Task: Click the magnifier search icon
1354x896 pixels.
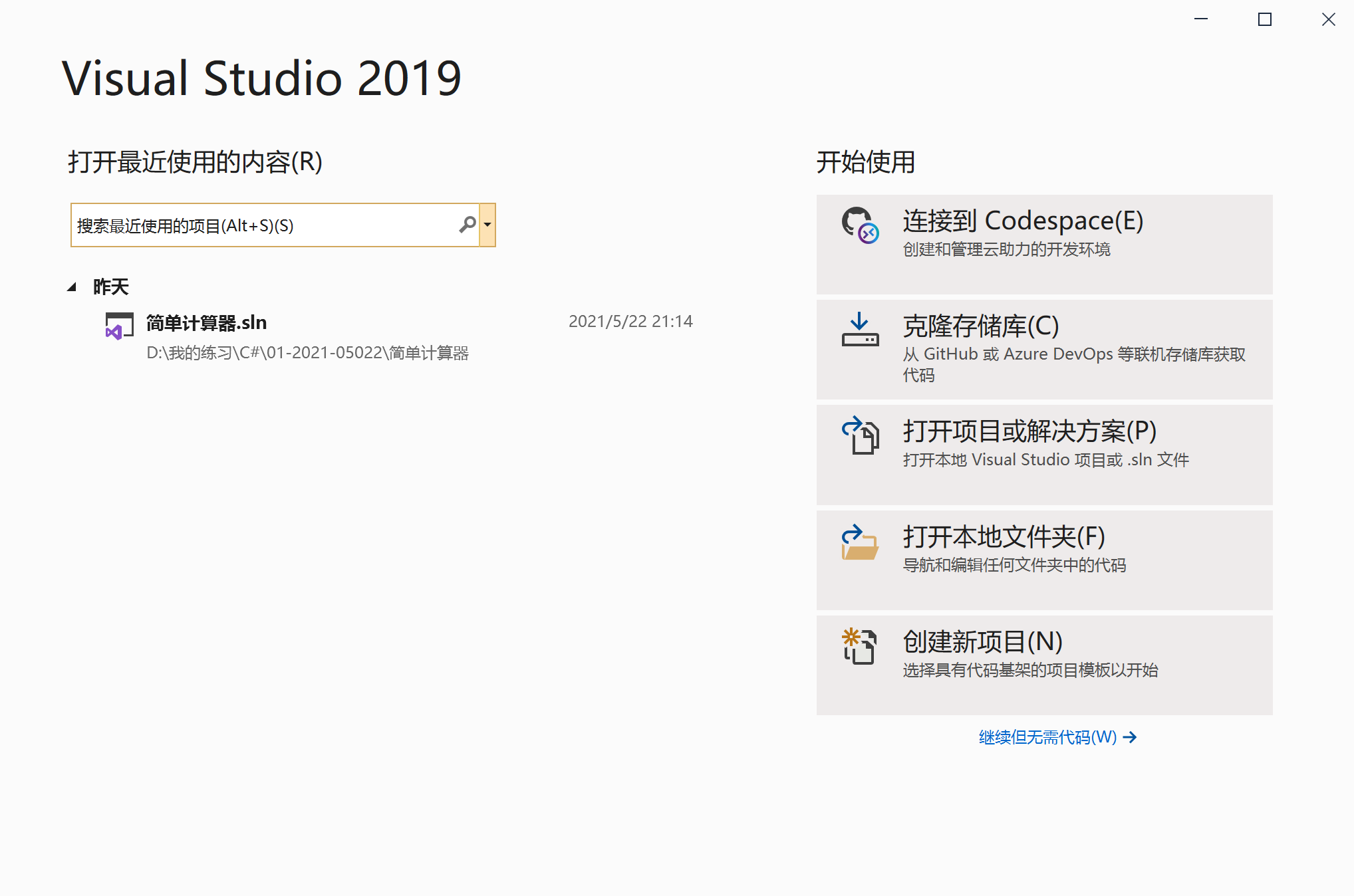Action: tap(468, 225)
